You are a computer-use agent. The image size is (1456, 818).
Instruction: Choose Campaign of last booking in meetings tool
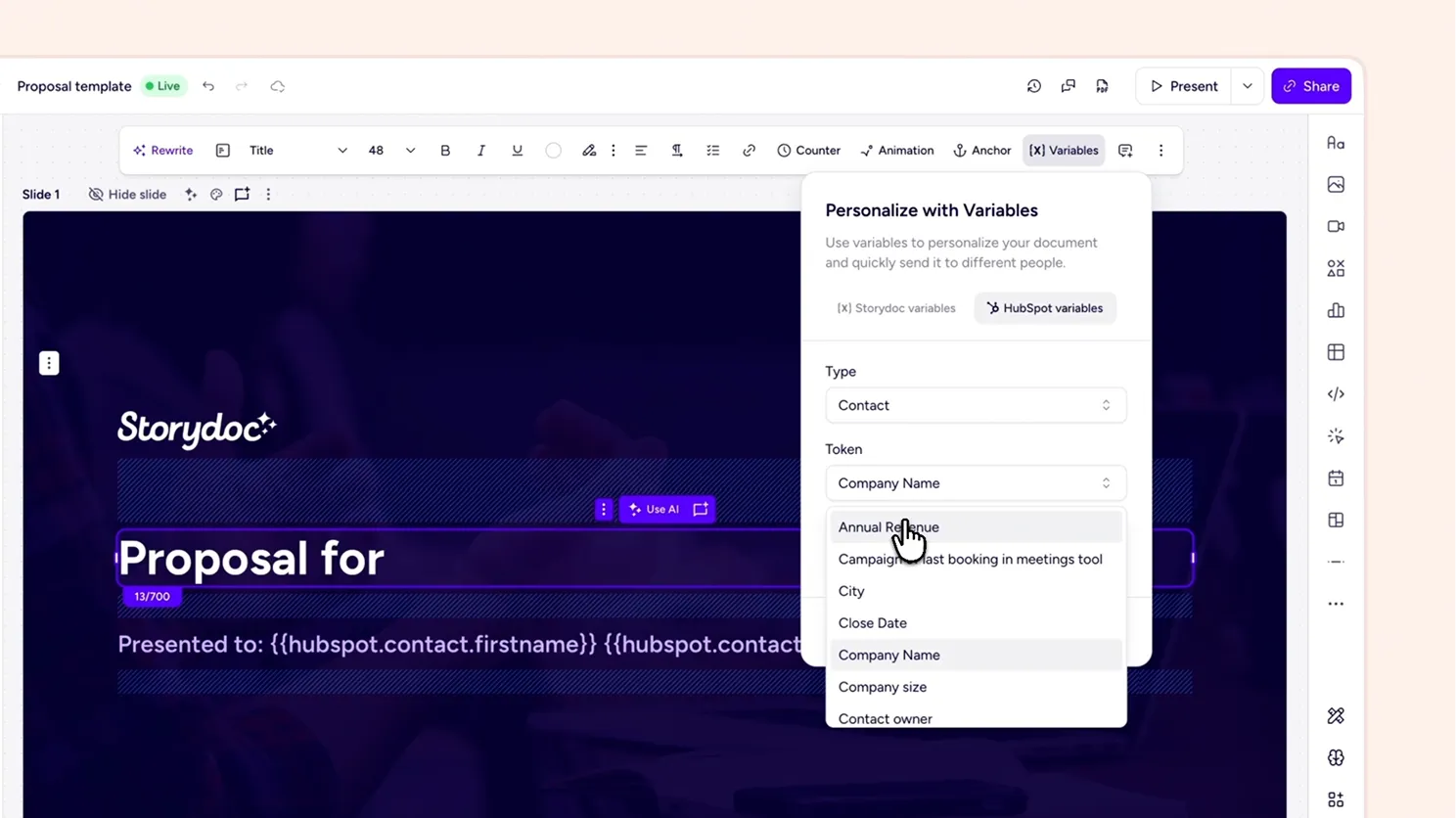(x=976, y=560)
